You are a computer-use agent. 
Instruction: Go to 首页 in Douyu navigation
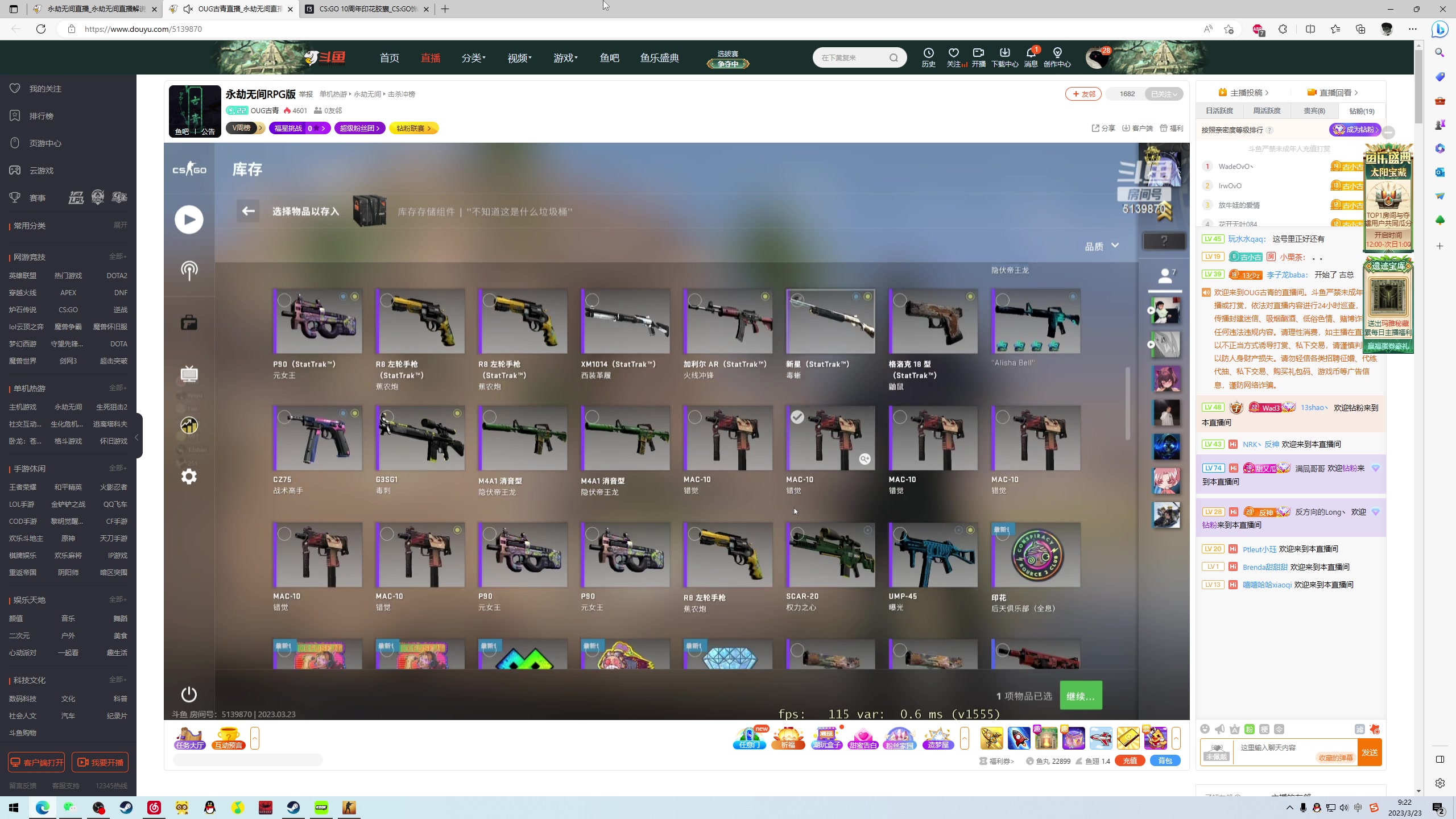pyautogui.click(x=390, y=57)
